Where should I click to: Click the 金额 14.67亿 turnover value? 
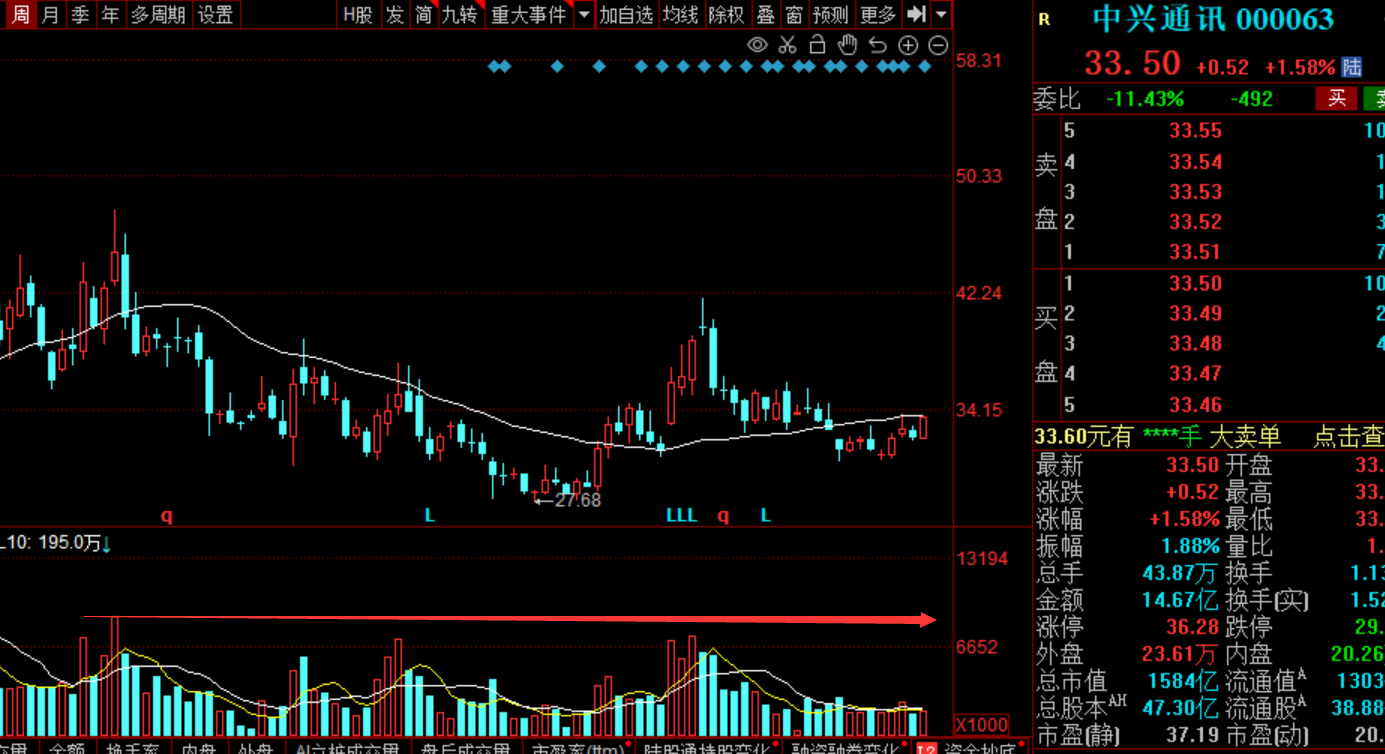click(x=1180, y=601)
